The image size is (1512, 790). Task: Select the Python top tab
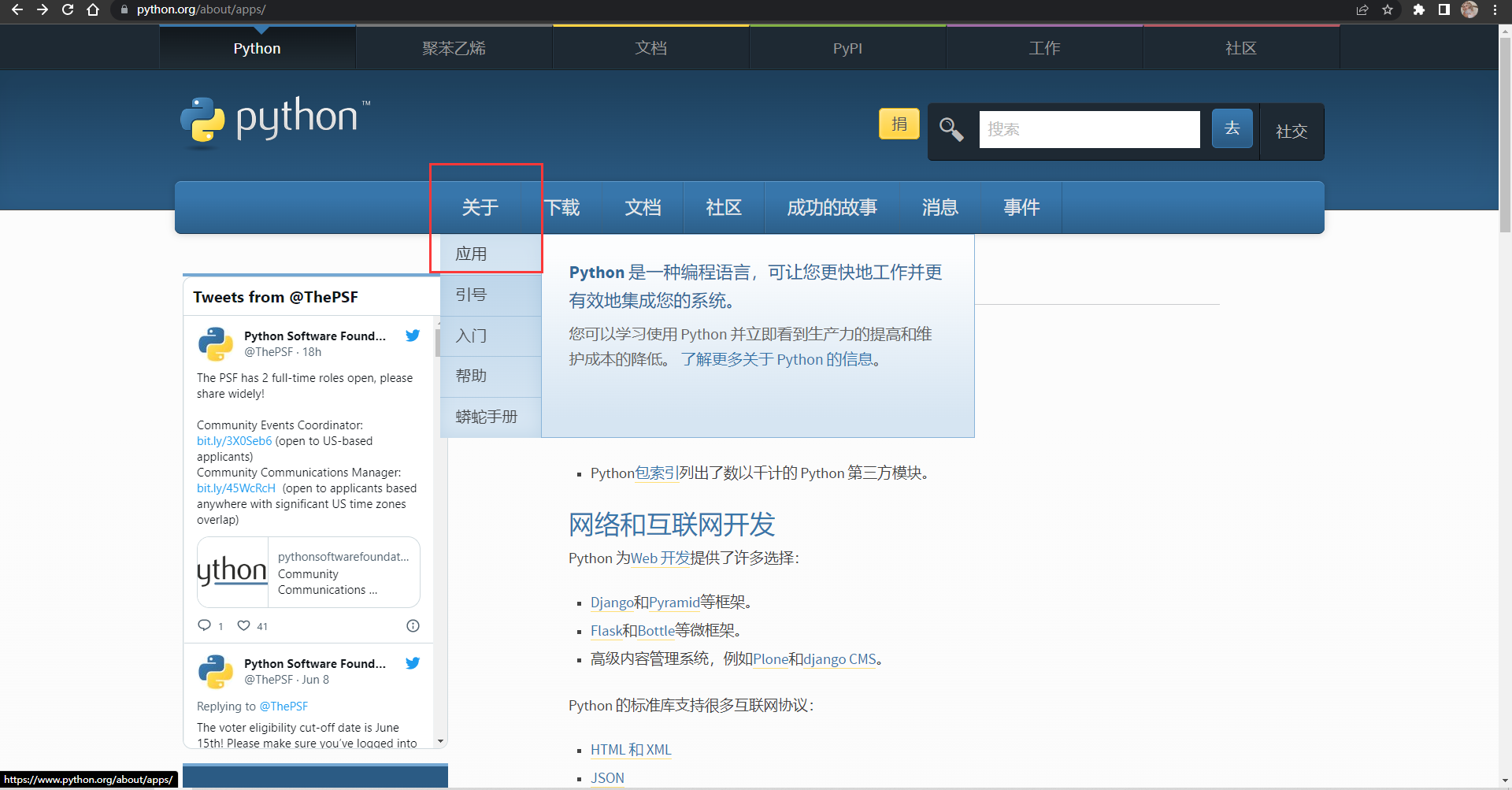tap(258, 48)
